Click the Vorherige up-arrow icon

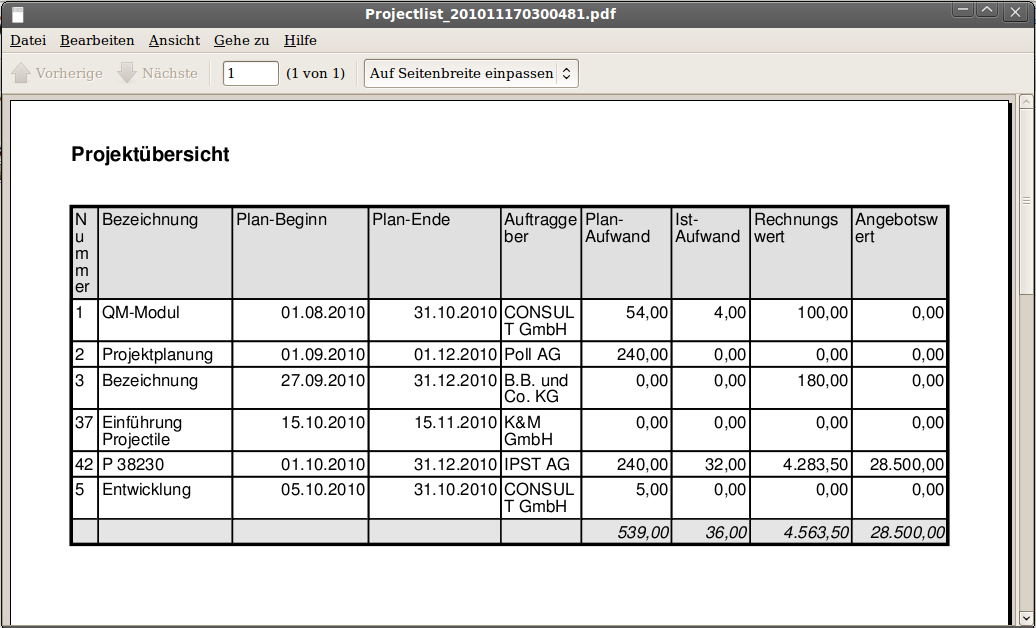click(21, 73)
